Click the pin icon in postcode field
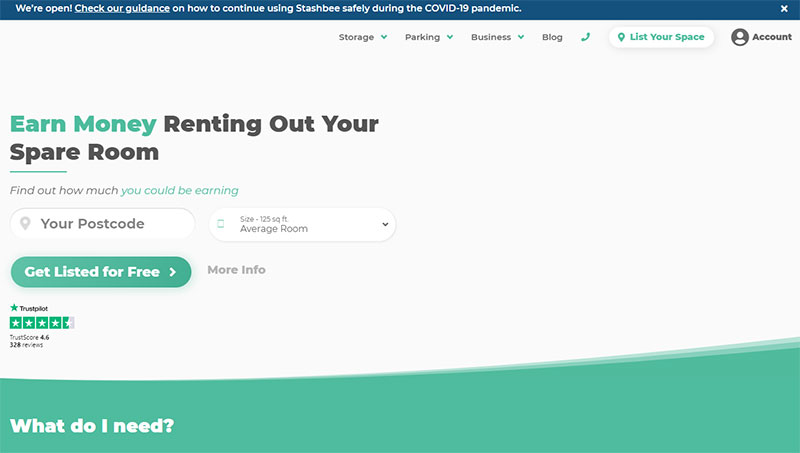The width and height of the screenshot is (800, 453). pyautogui.click(x=25, y=223)
